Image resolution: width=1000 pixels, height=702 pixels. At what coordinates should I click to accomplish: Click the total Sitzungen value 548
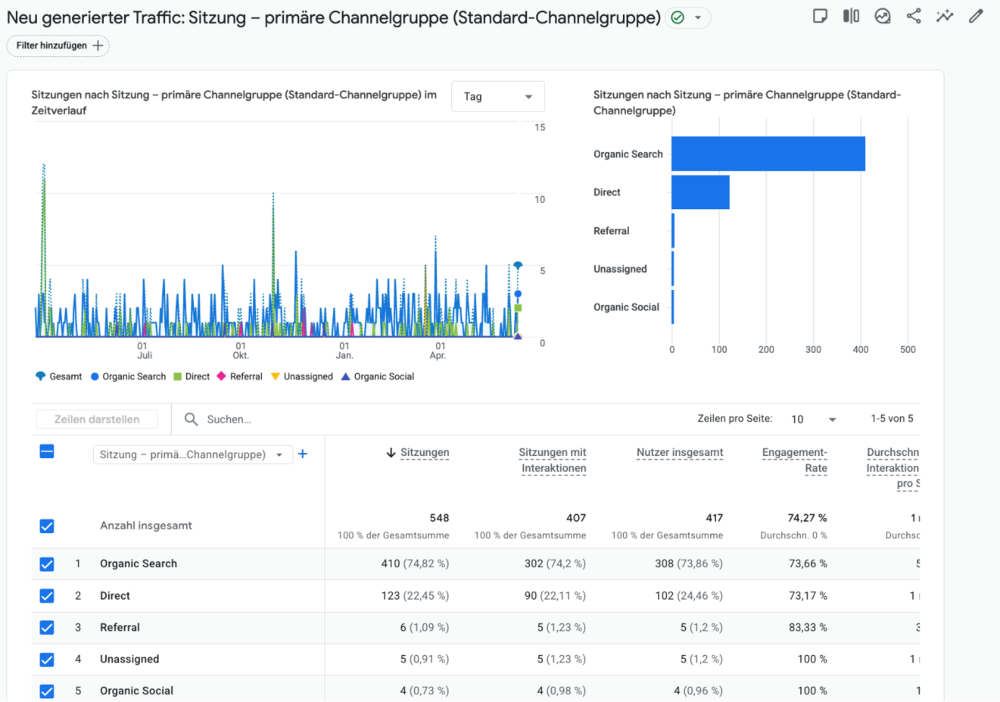(x=439, y=518)
